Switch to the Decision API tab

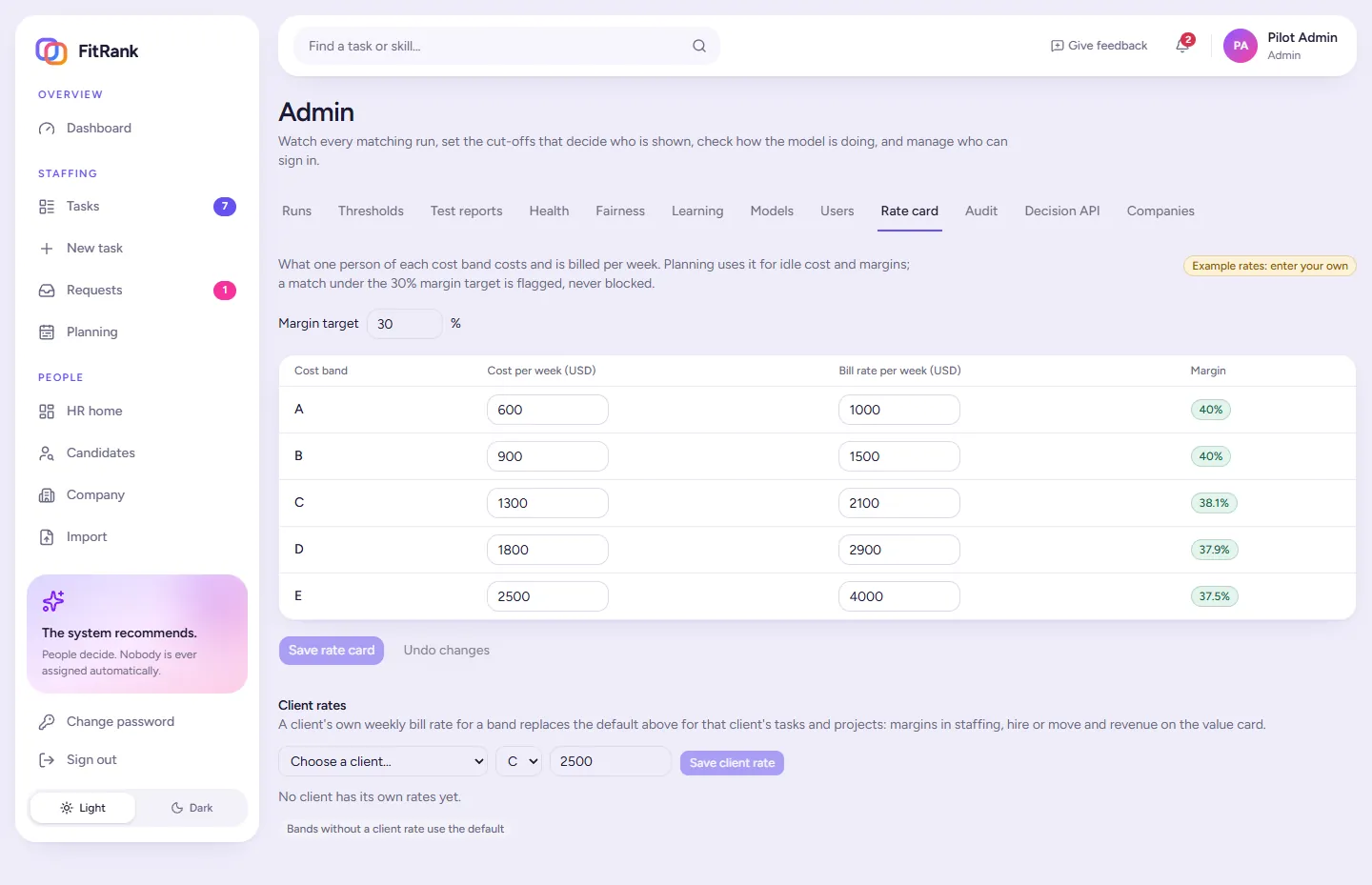click(x=1062, y=211)
